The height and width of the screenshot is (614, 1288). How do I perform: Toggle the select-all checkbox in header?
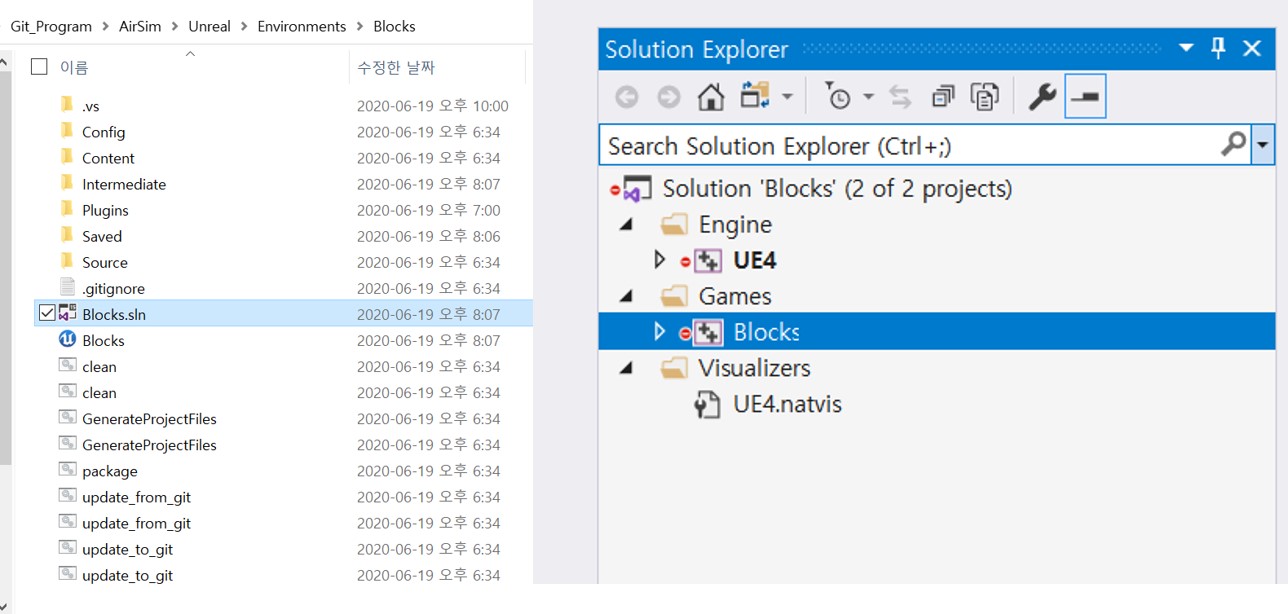[39, 67]
